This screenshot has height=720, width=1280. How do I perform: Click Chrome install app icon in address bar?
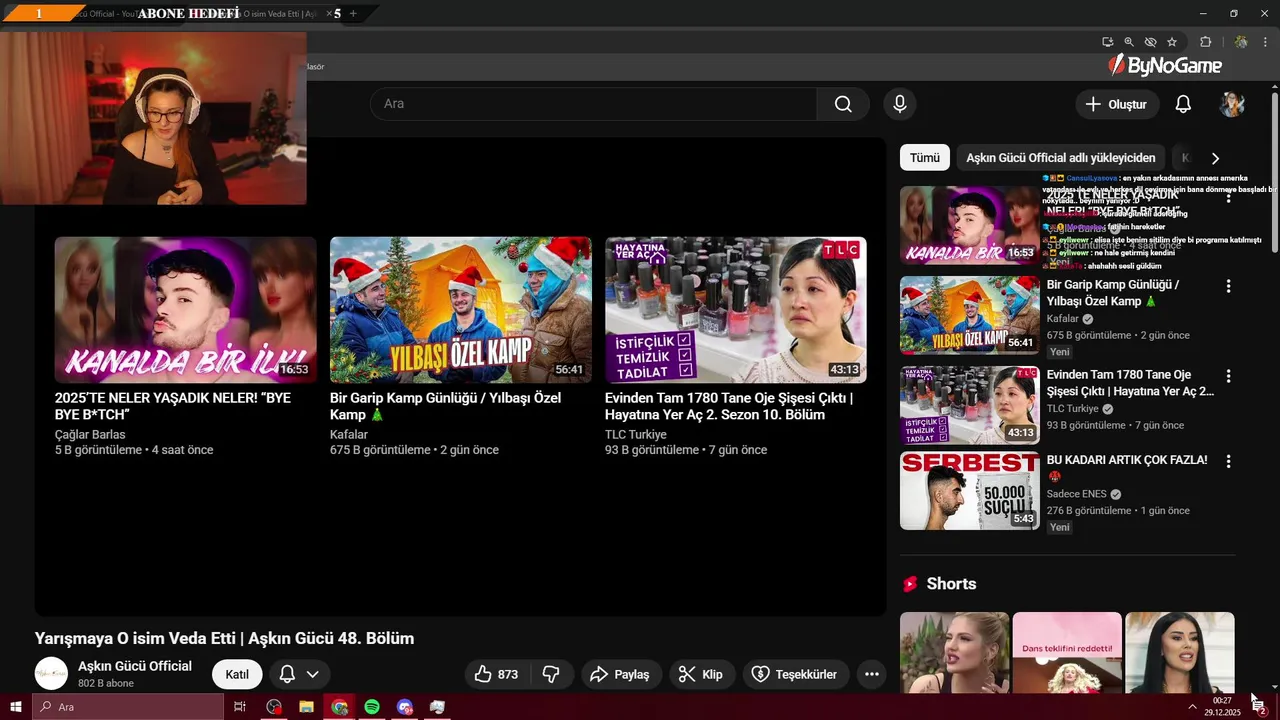click(1107, 42)
